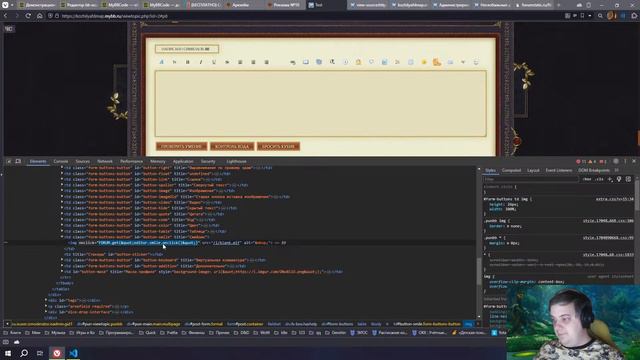Switch to the Performance tab in DevTools
The width and height of the screenshot is (640, 360).
(131, 162)
